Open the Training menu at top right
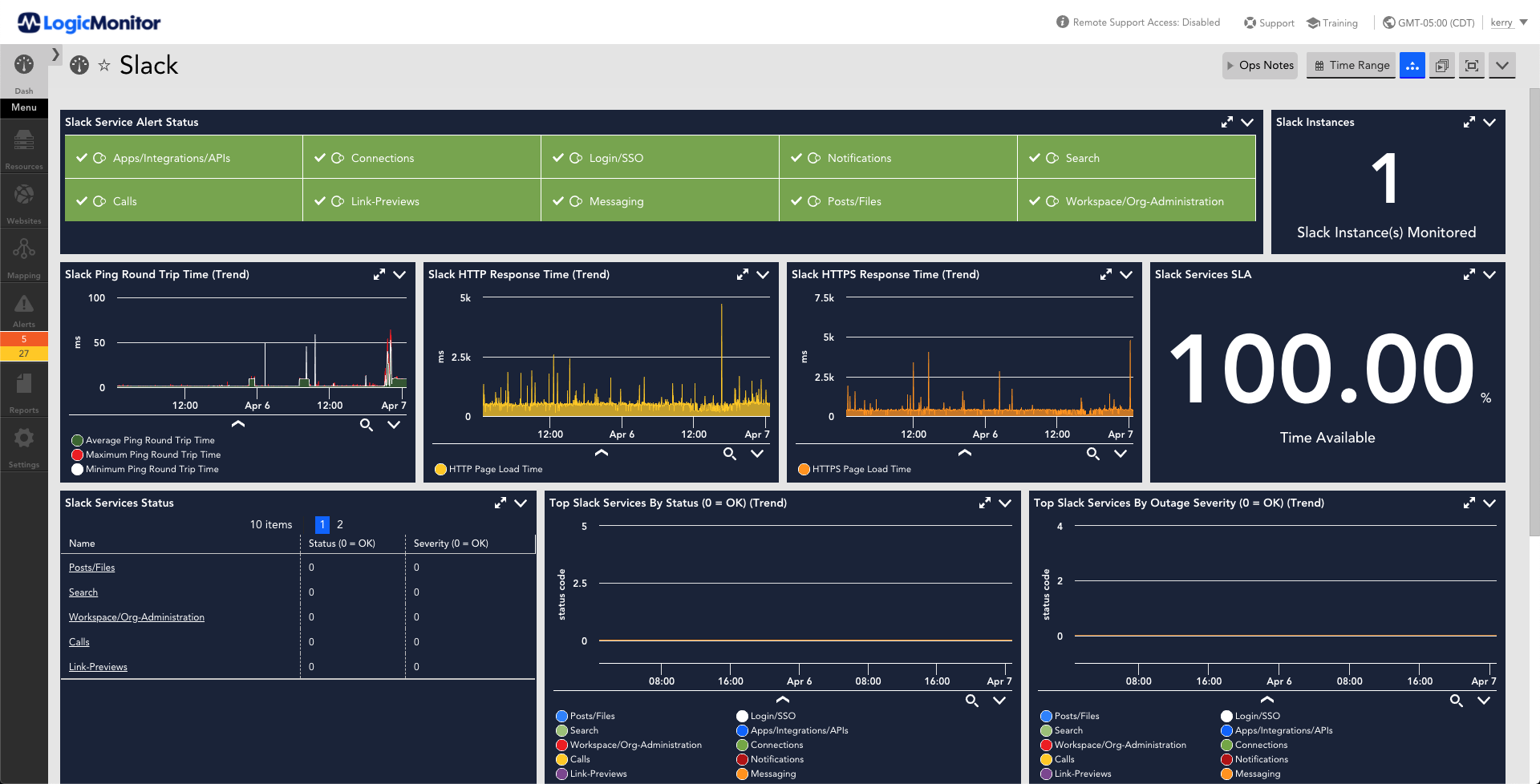Image resolution: width=1540 pixels, height=784 pixels. click(x=1331, y=22)
